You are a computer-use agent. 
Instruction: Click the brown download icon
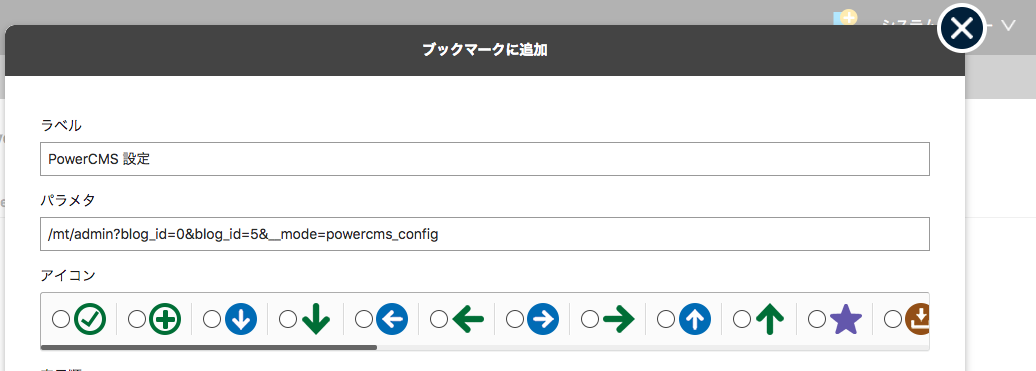click(x=917, y=320)
